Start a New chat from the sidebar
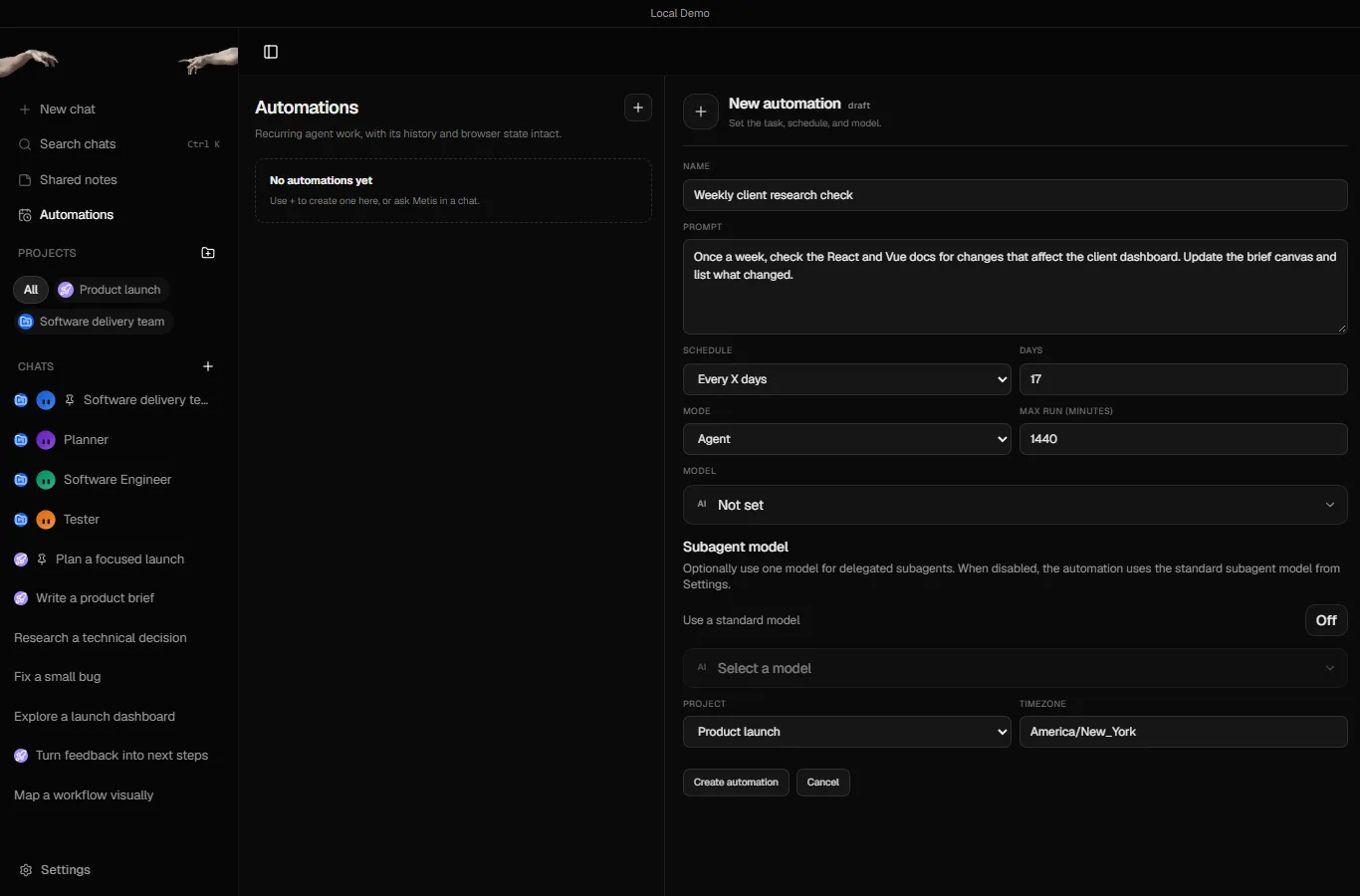Viewport: 1360px width, 896px height. point(119,110)
